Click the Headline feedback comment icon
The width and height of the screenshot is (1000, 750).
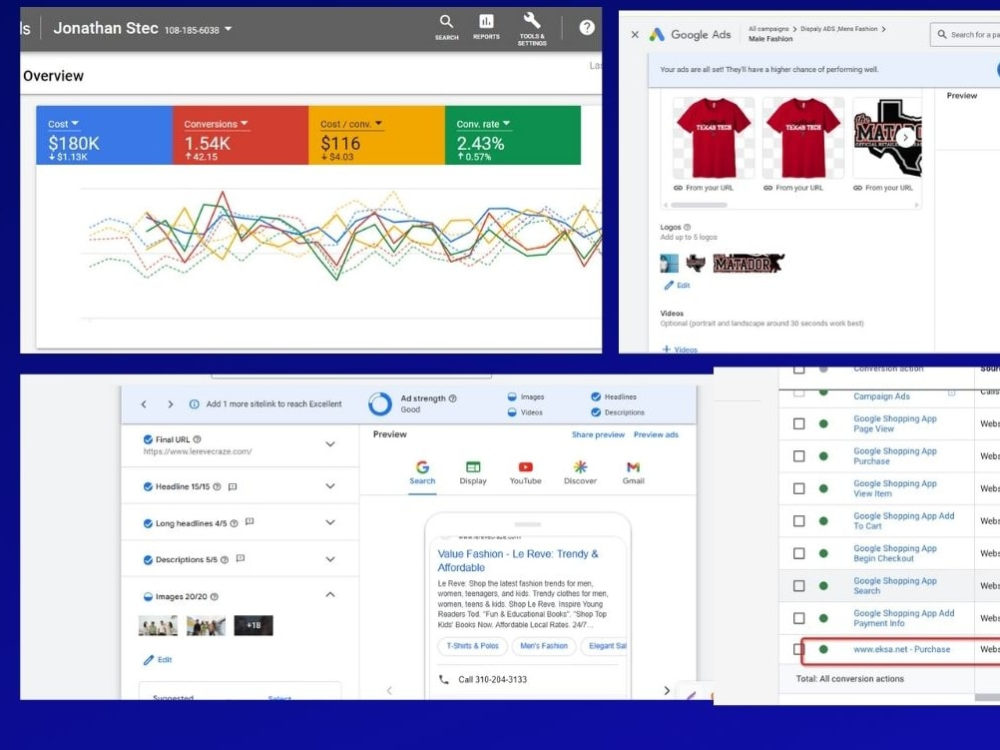pos(233,487)
